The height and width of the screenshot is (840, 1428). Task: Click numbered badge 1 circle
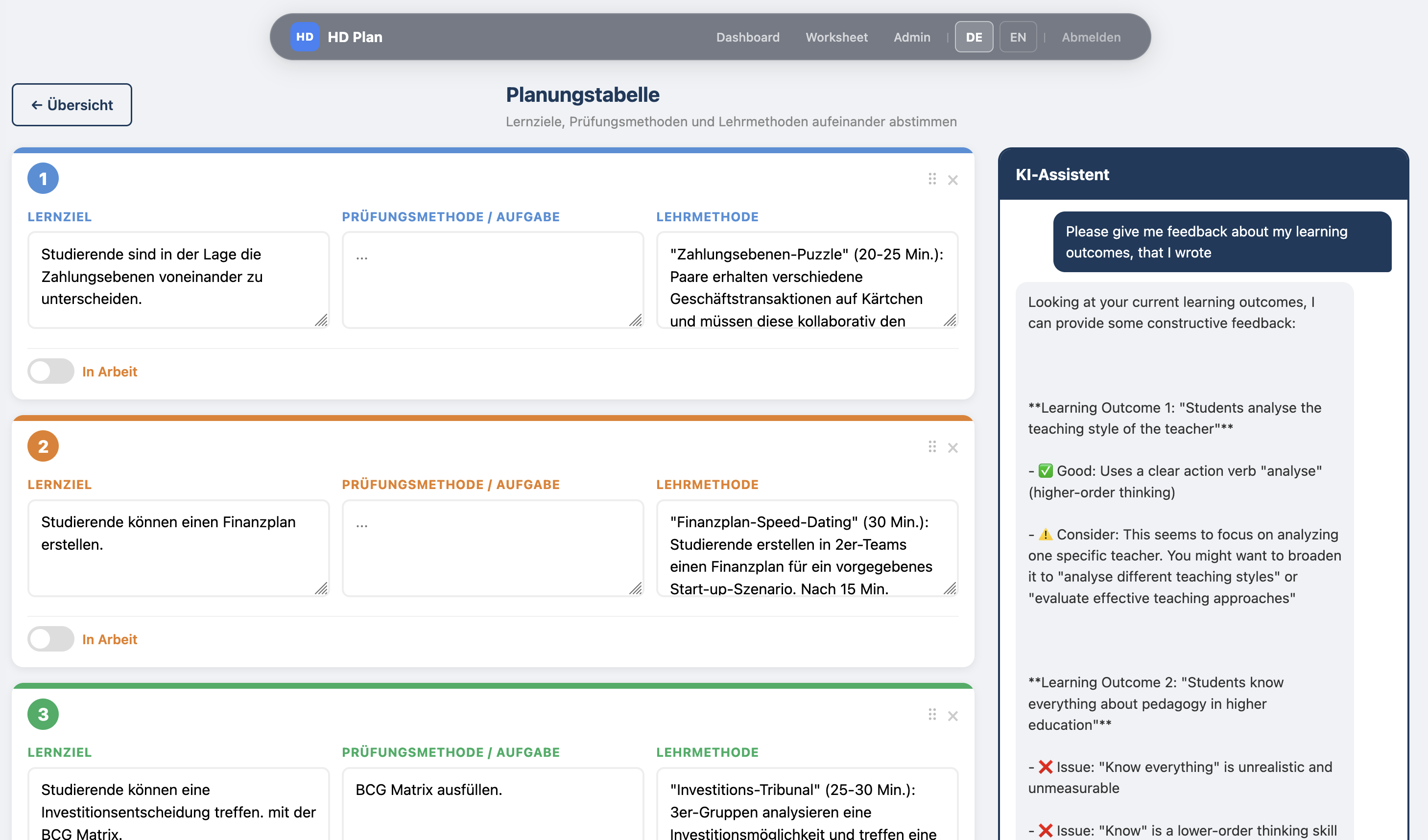[43, 179]
